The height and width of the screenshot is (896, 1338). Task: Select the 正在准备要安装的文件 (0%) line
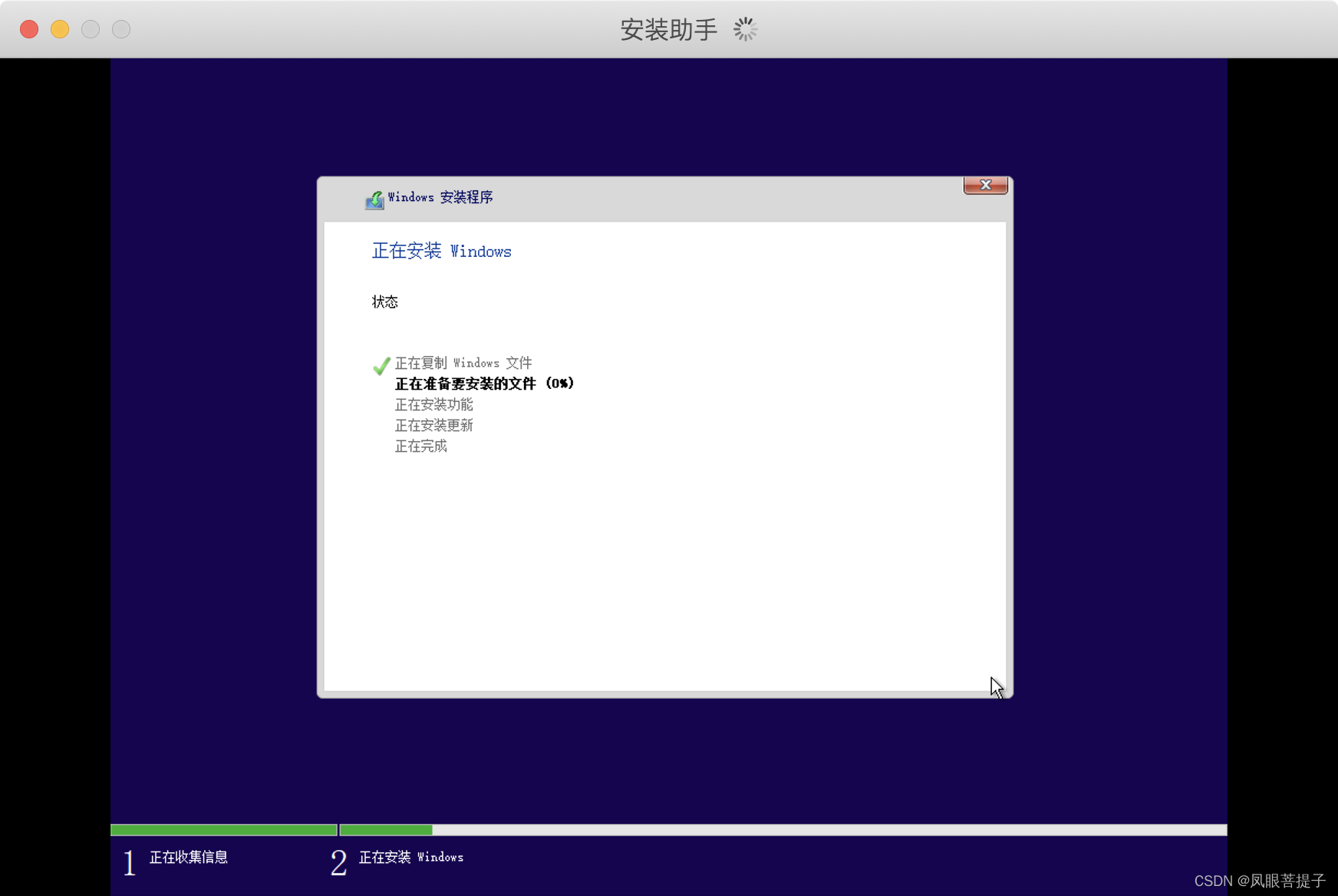pos(484,384)
